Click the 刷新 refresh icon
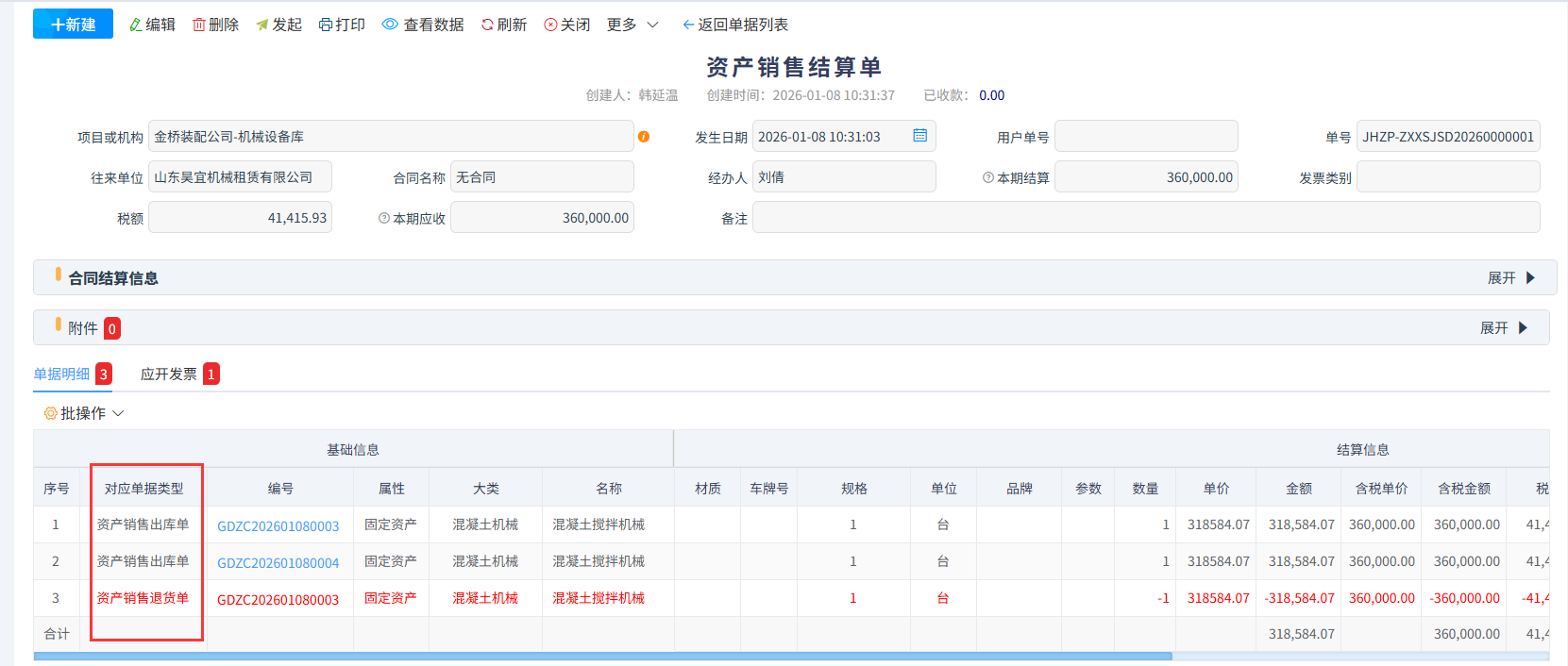The width and height of the screenshot is (1568, 666). [487, 25]
